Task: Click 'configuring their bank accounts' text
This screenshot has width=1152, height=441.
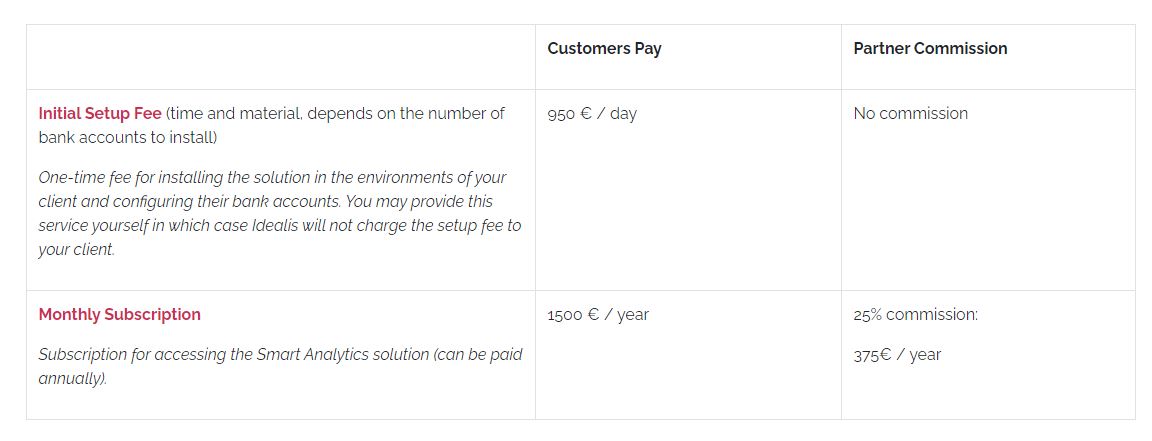Action: 230,201
